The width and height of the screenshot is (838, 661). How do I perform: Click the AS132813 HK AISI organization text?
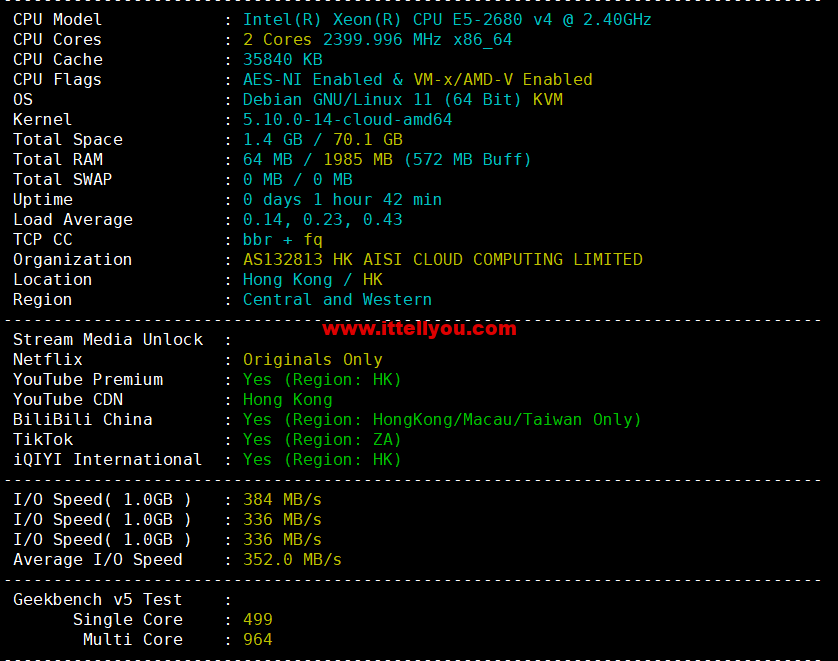pos(442,260)
